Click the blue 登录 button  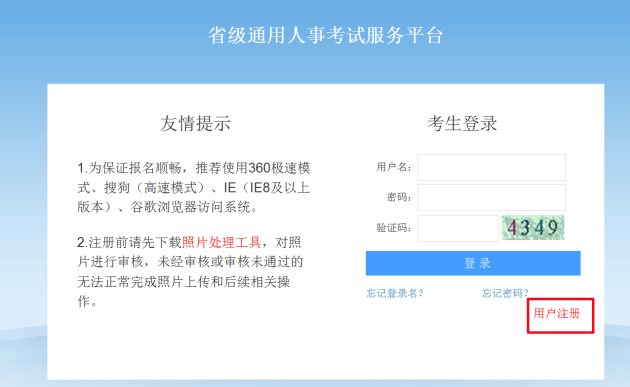point(473,263)
